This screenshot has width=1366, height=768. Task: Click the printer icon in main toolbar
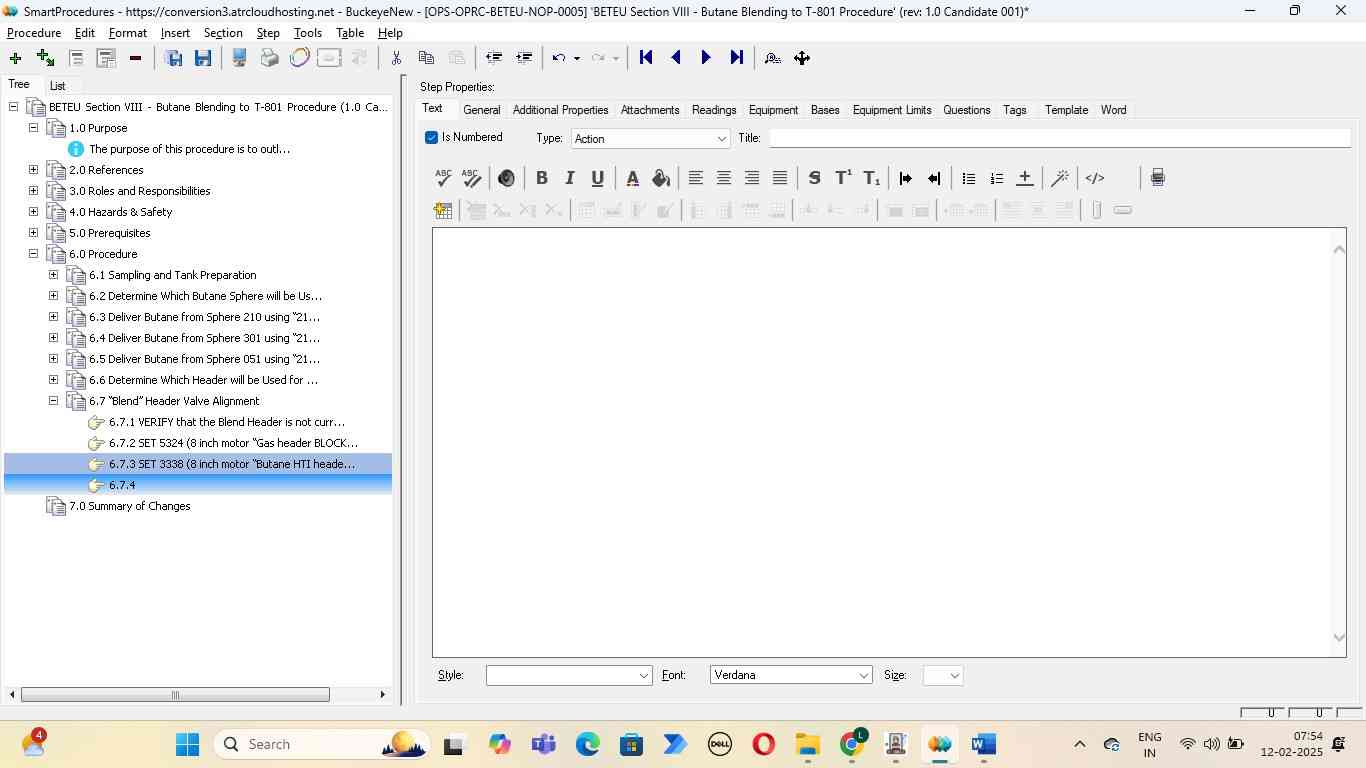[x=269, y=58]
